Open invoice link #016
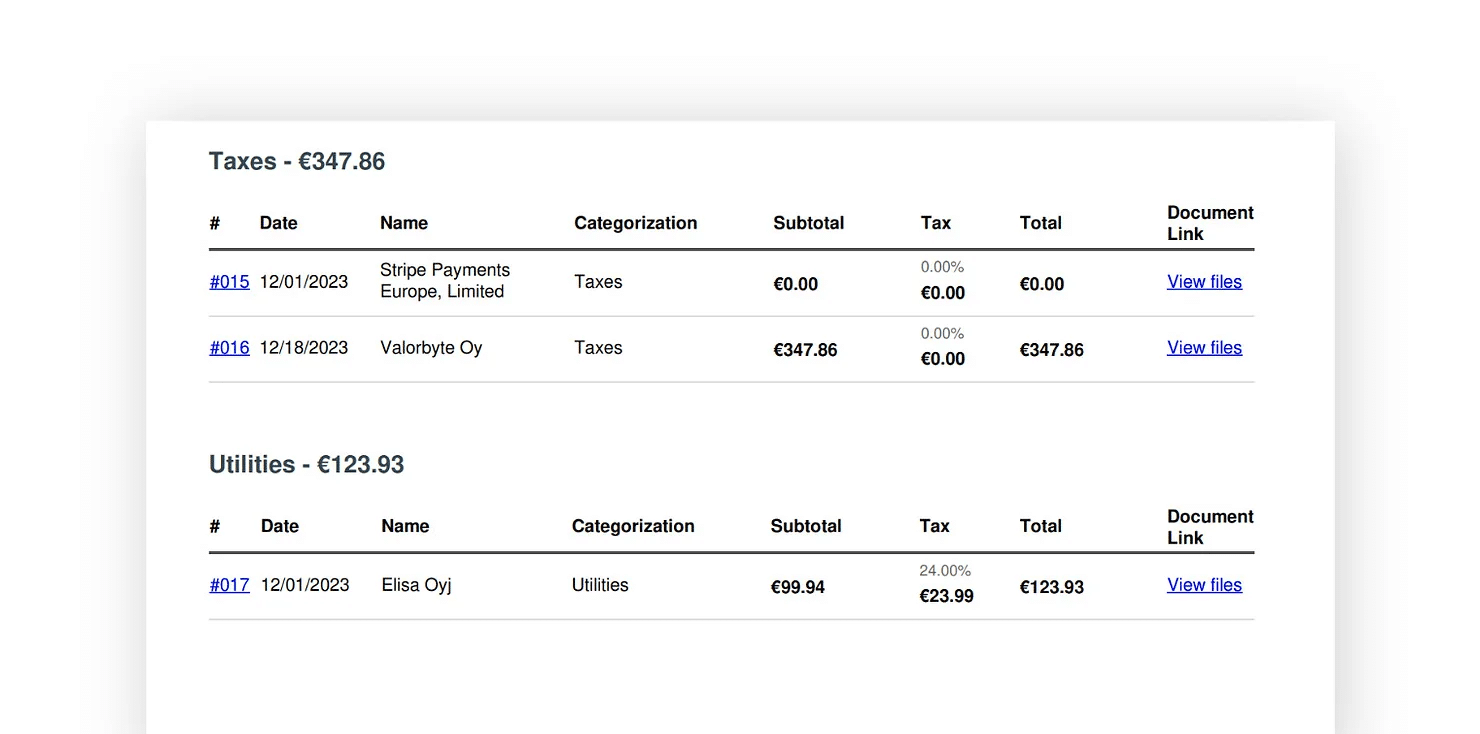Viewport: 1480px width, 734px height. tap(229, 348)
